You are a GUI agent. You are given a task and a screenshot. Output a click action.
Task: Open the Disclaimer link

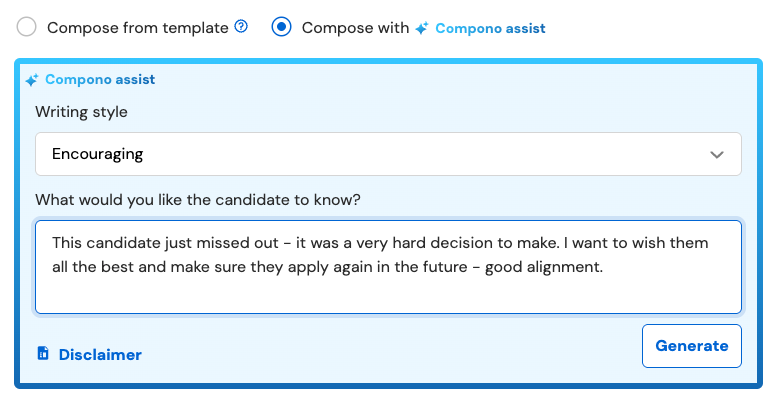point(100,354)
